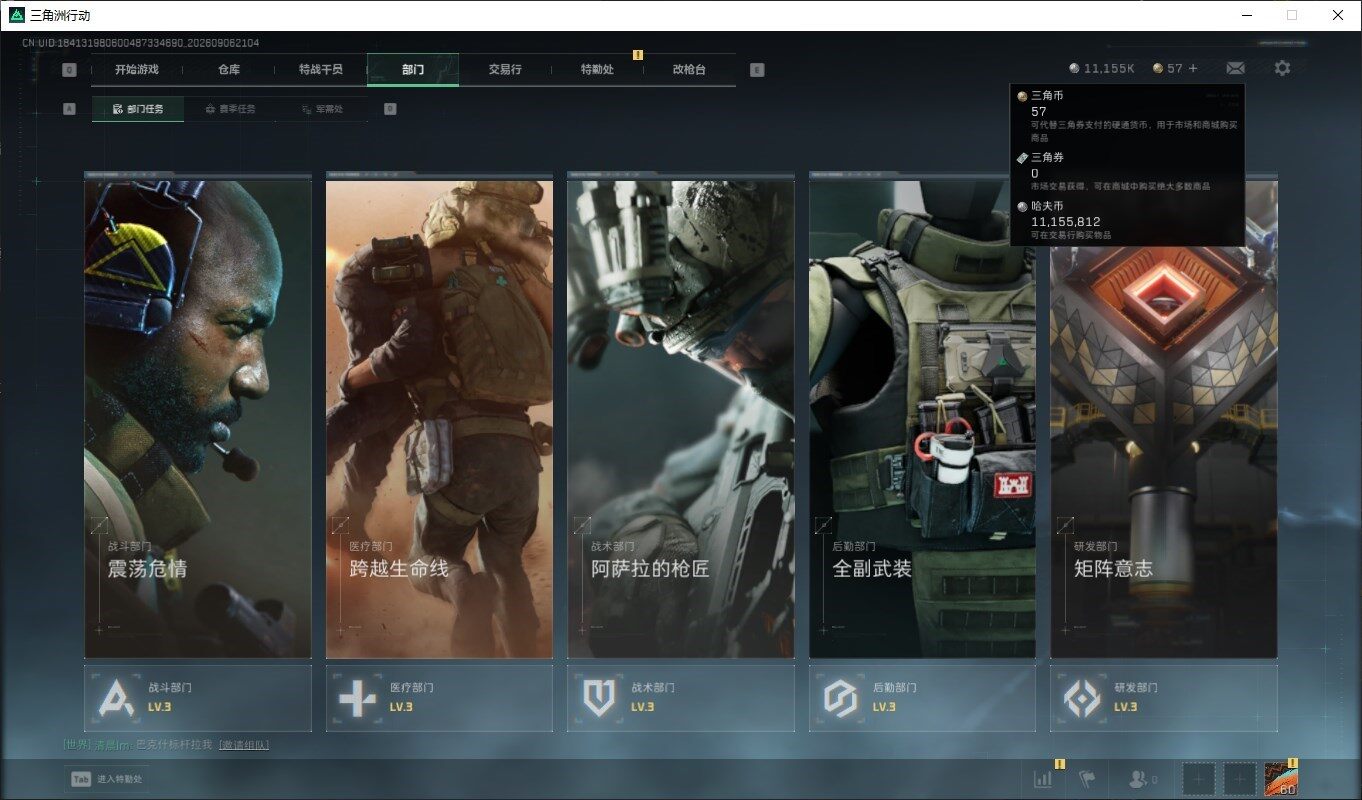Click the 哈夫币 coin icon beside 11,155K
The image size is (1362, 800).
click(x=1074, y=68)
